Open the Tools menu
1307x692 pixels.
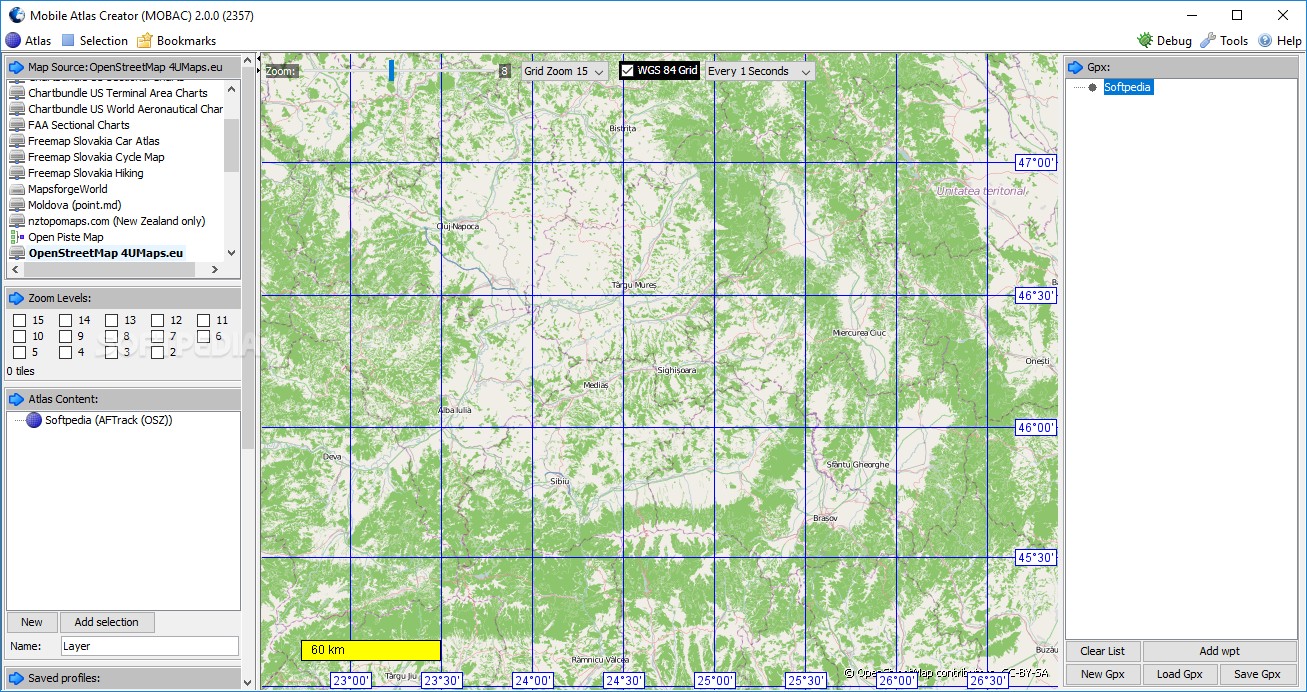click(1224, 41)
